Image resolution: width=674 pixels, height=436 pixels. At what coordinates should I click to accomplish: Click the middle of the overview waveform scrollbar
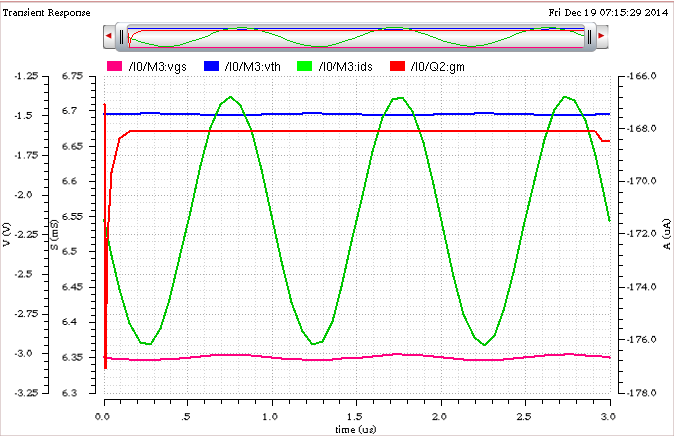click(354, 37)
